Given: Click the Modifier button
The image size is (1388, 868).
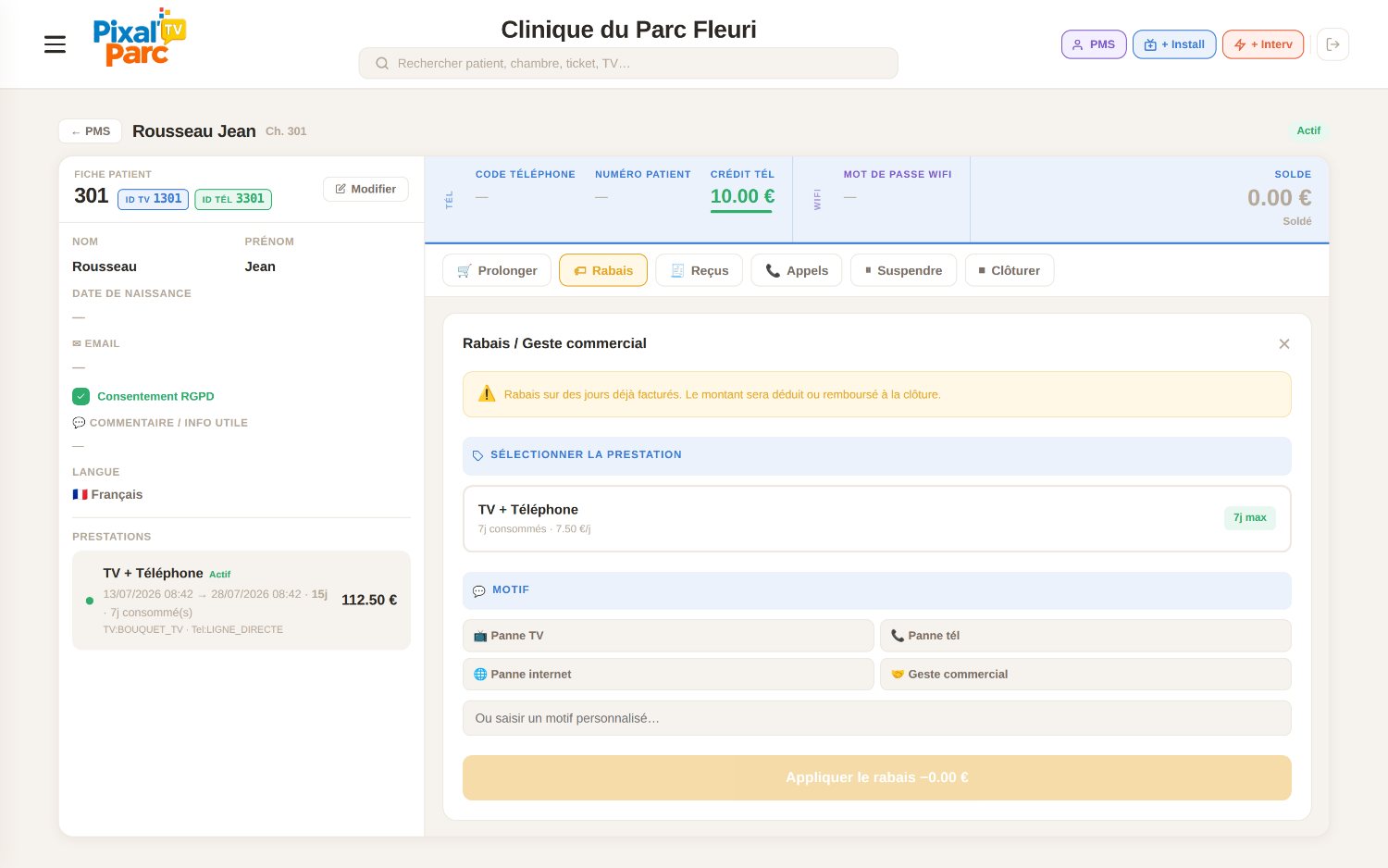Looking at the screenshot, I should click(x=366, y=189).
